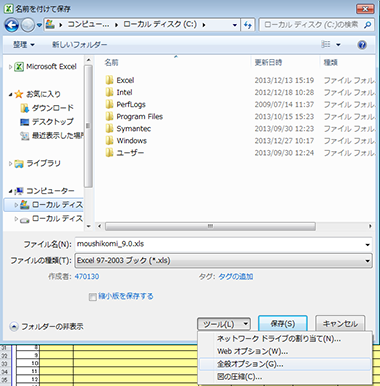
Task: Select the Program Files folder name
Action: (139, 116)
